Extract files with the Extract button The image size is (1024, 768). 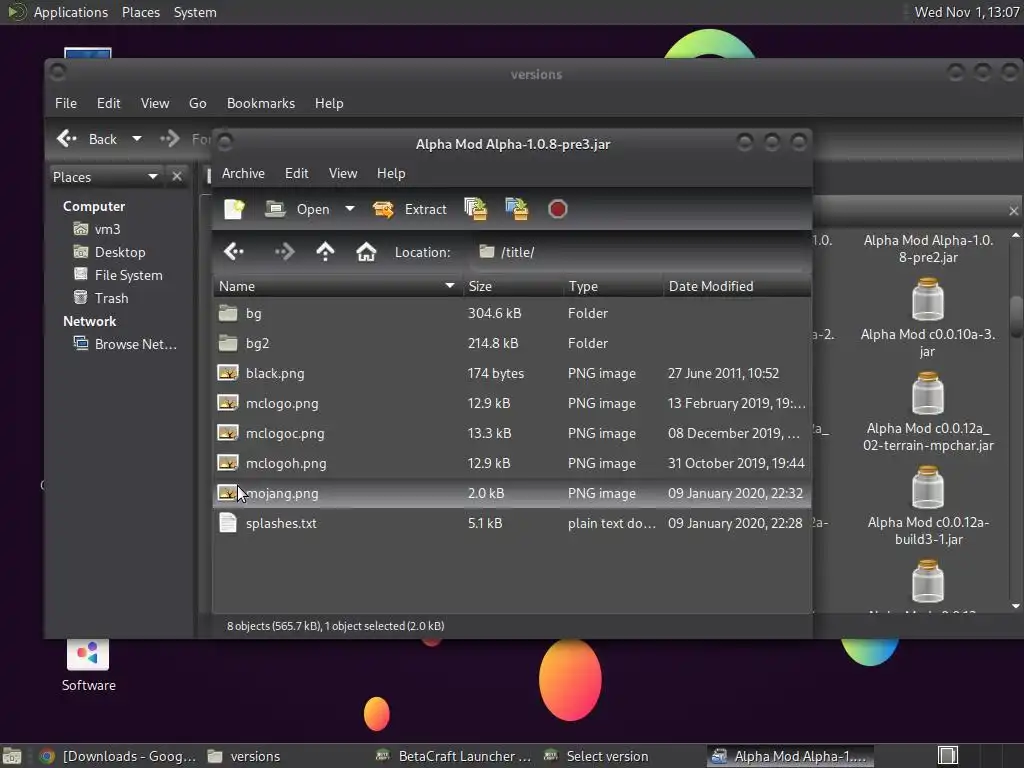(x=409, y=209)
